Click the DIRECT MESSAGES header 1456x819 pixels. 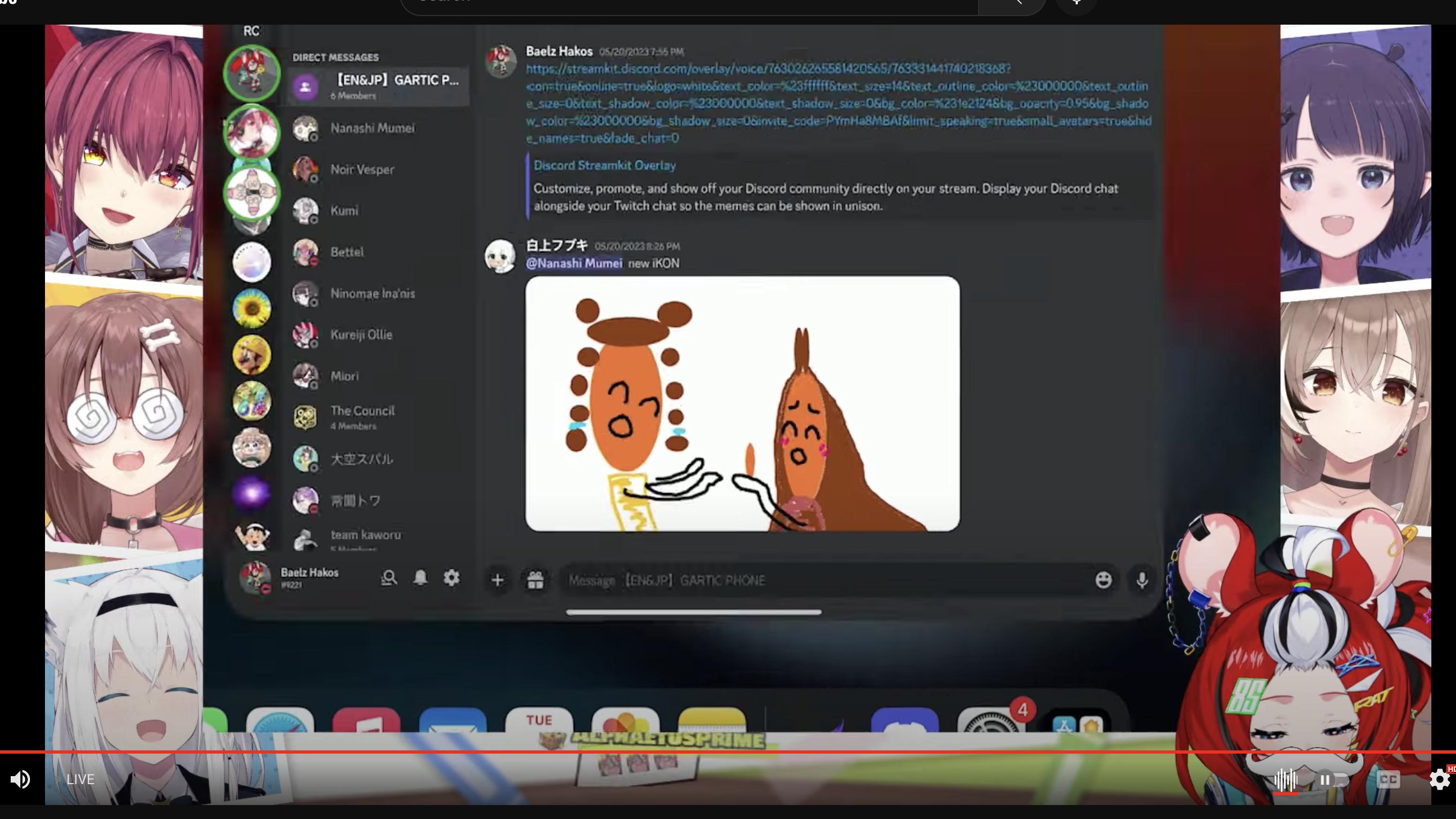coord(336,58)
